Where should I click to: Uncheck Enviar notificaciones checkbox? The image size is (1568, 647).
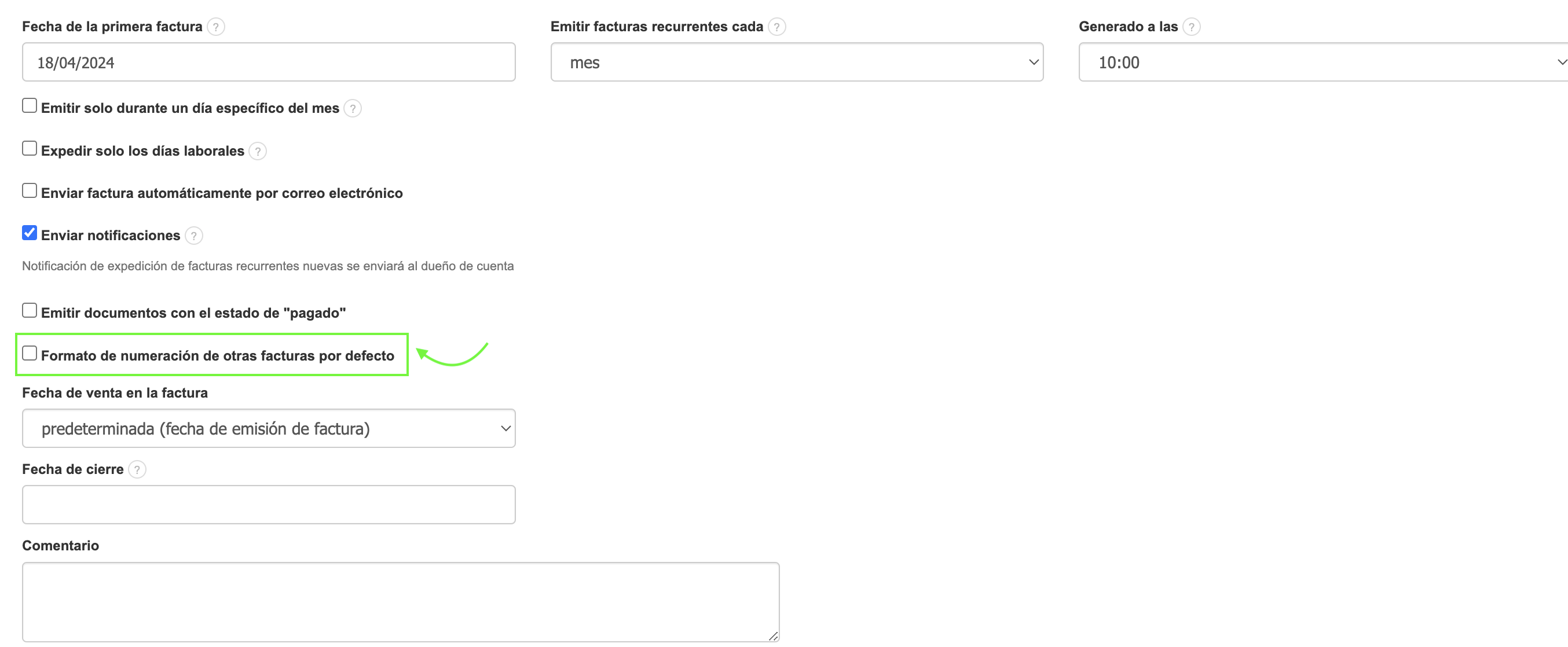[x=29, y=233]
